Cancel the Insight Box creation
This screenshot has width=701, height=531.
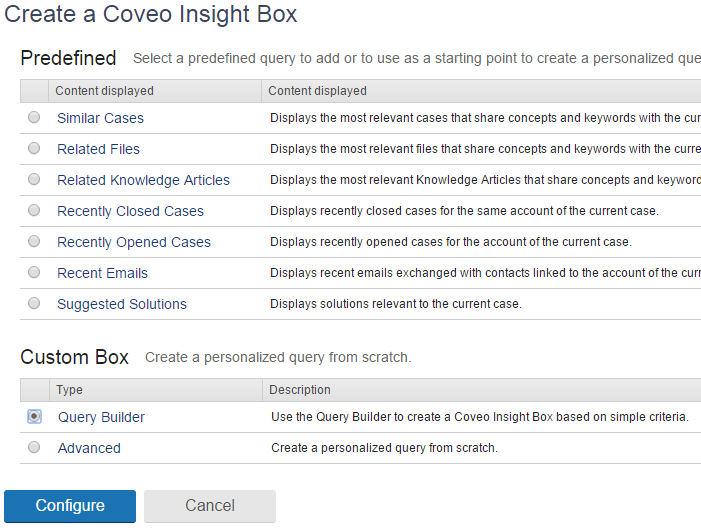pos(210,506)
